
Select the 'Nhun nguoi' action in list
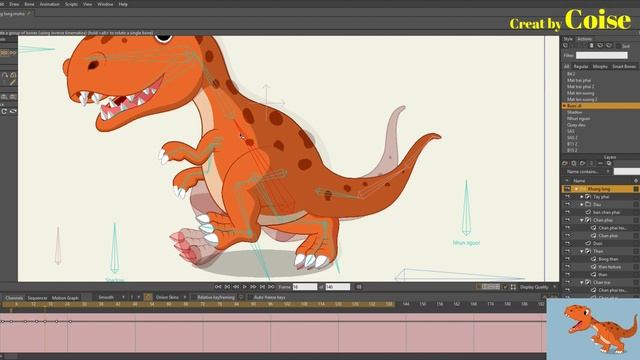point(578,118)
